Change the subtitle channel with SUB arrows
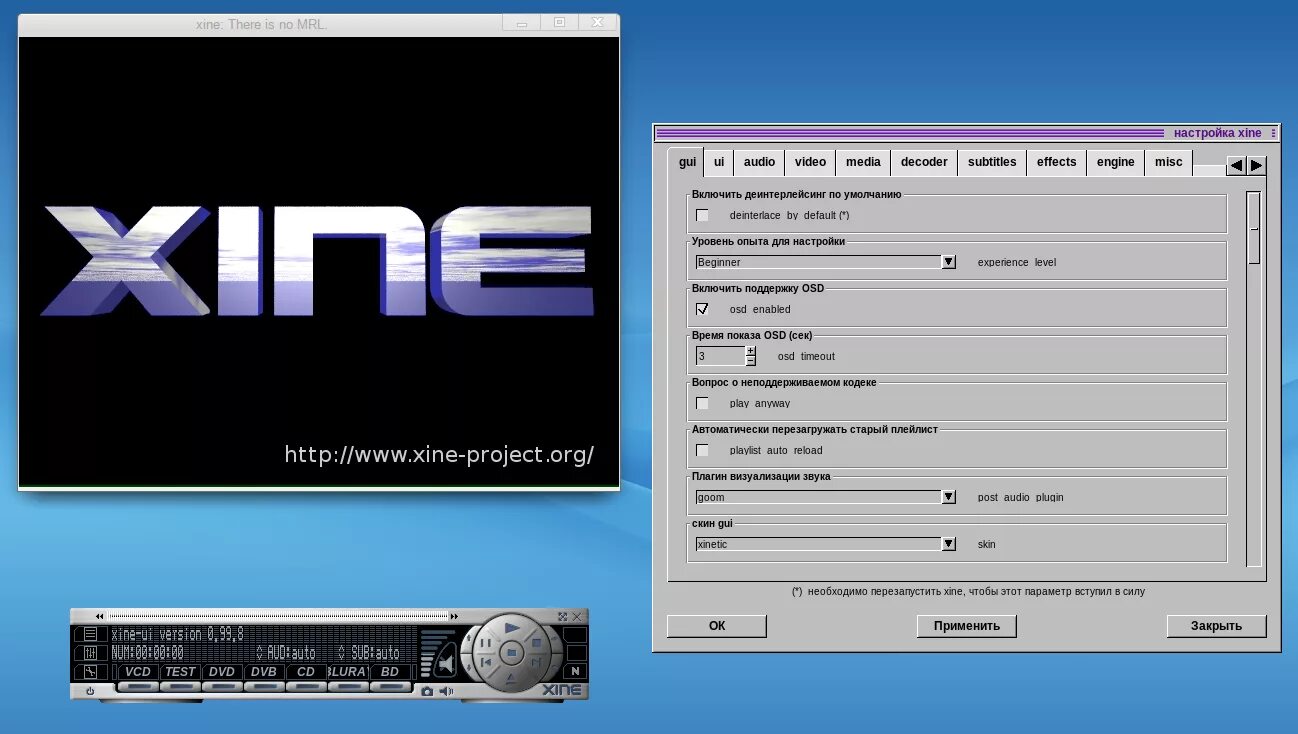 point(342,653)
